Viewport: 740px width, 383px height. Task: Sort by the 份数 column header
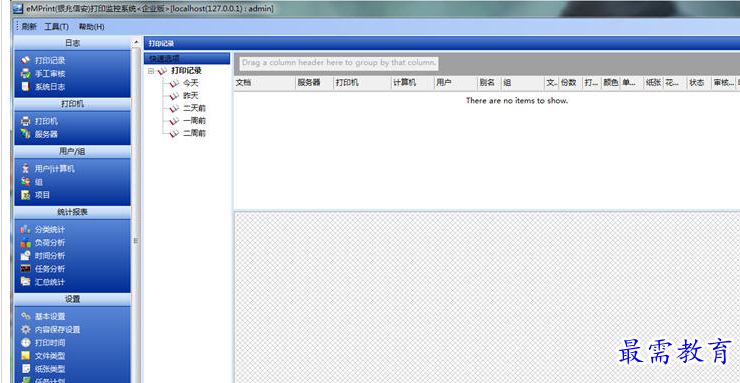pyautogui.click(x=570, y=83)
